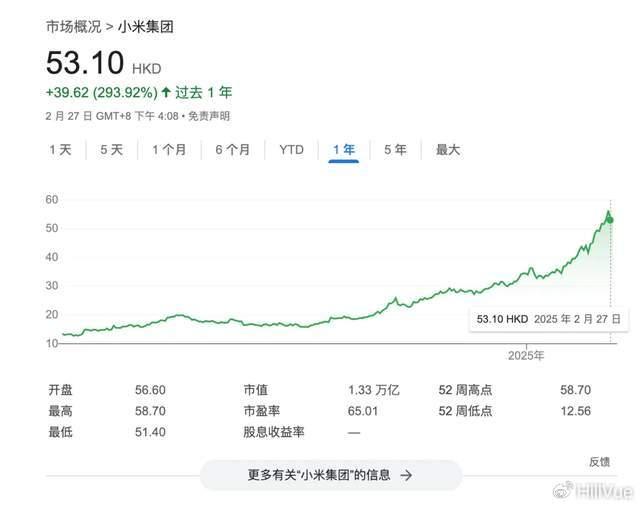This screenshot has height=506, width=640.
Task: Click the green data point on chart
Action: click(611, 219)
